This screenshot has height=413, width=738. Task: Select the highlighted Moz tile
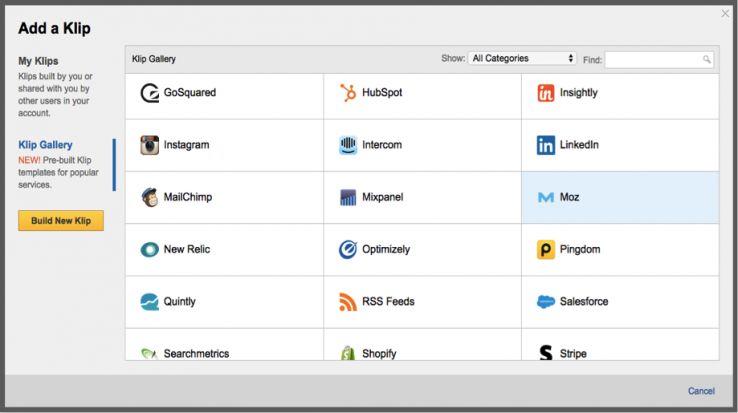(x=620, y=197)
